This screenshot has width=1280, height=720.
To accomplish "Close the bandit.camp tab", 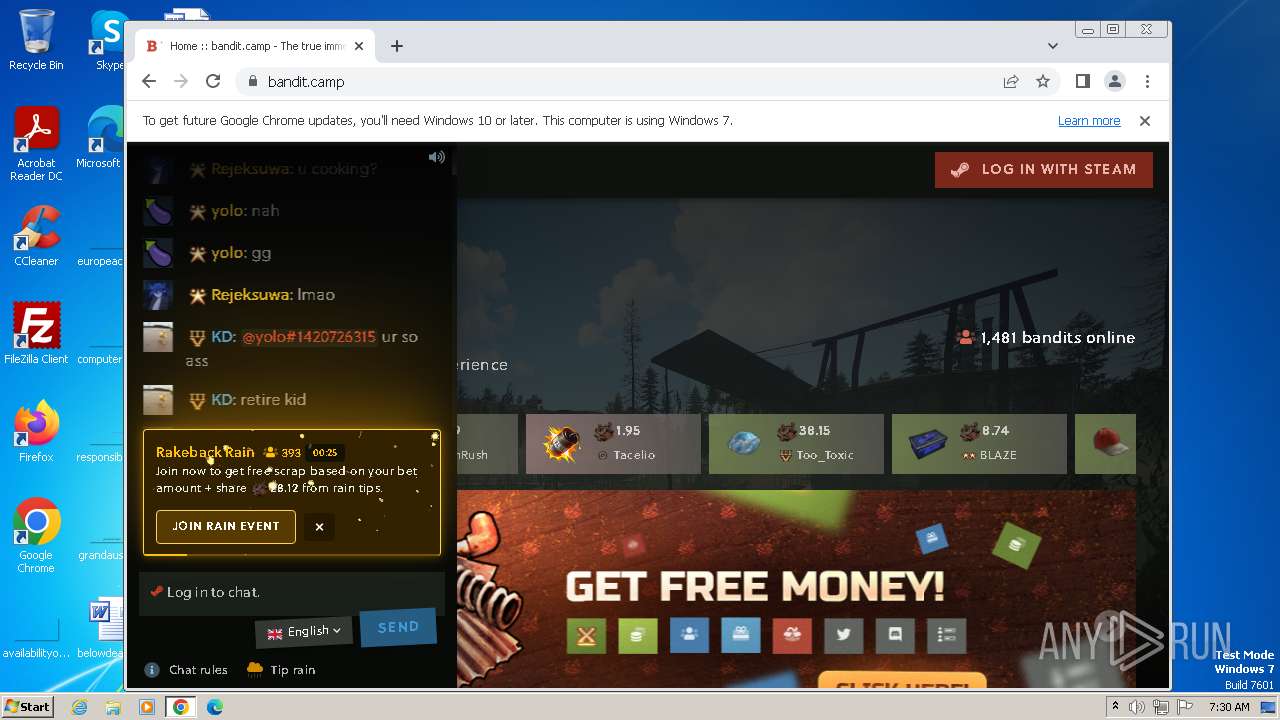I will point(359,46).
